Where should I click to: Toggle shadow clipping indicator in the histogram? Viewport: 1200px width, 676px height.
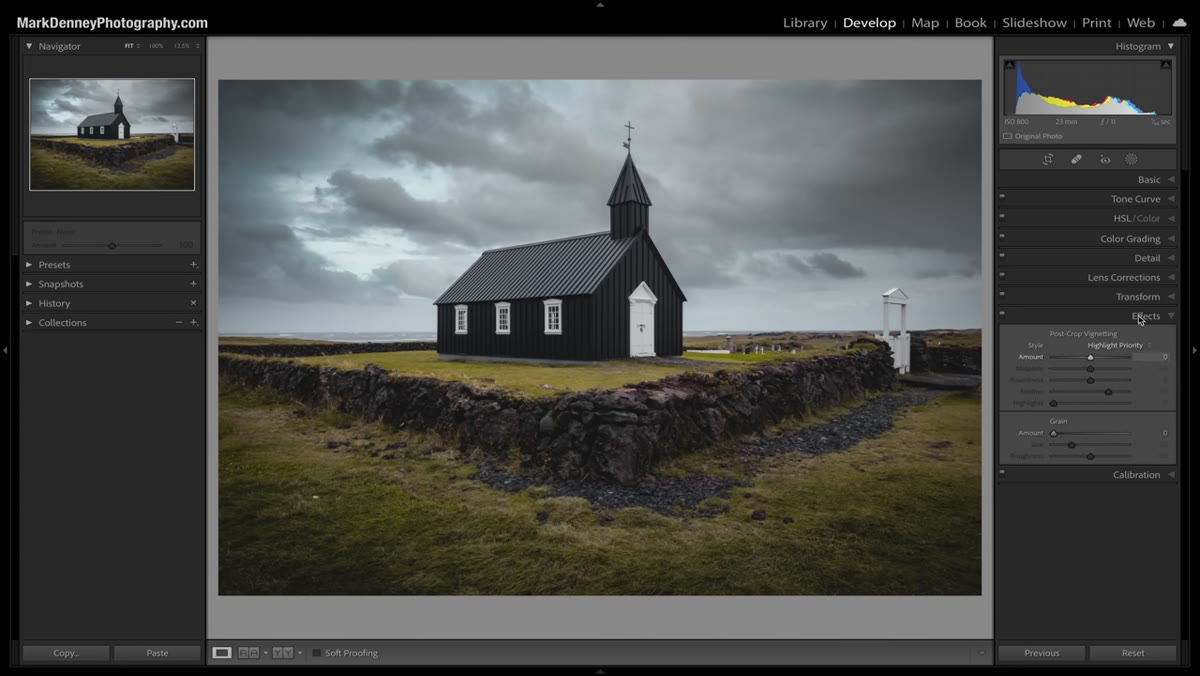click(x=1009, y=65)
